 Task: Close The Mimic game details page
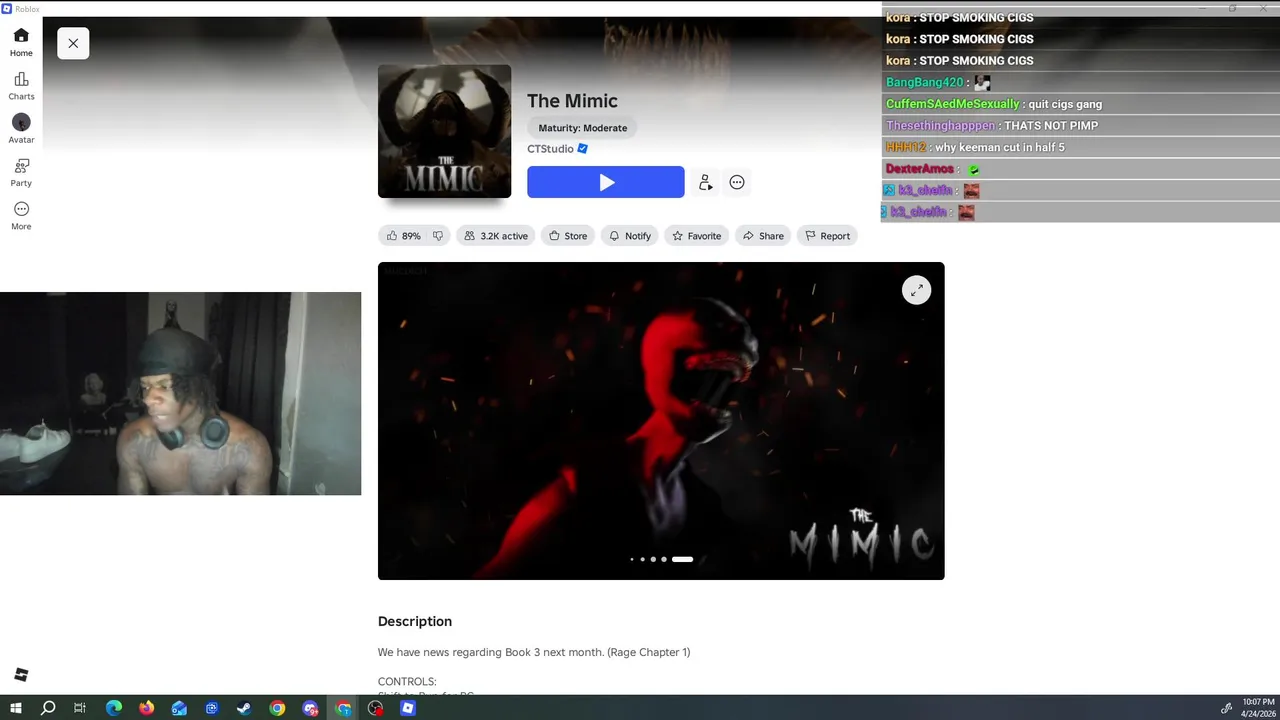coord(73,43)
